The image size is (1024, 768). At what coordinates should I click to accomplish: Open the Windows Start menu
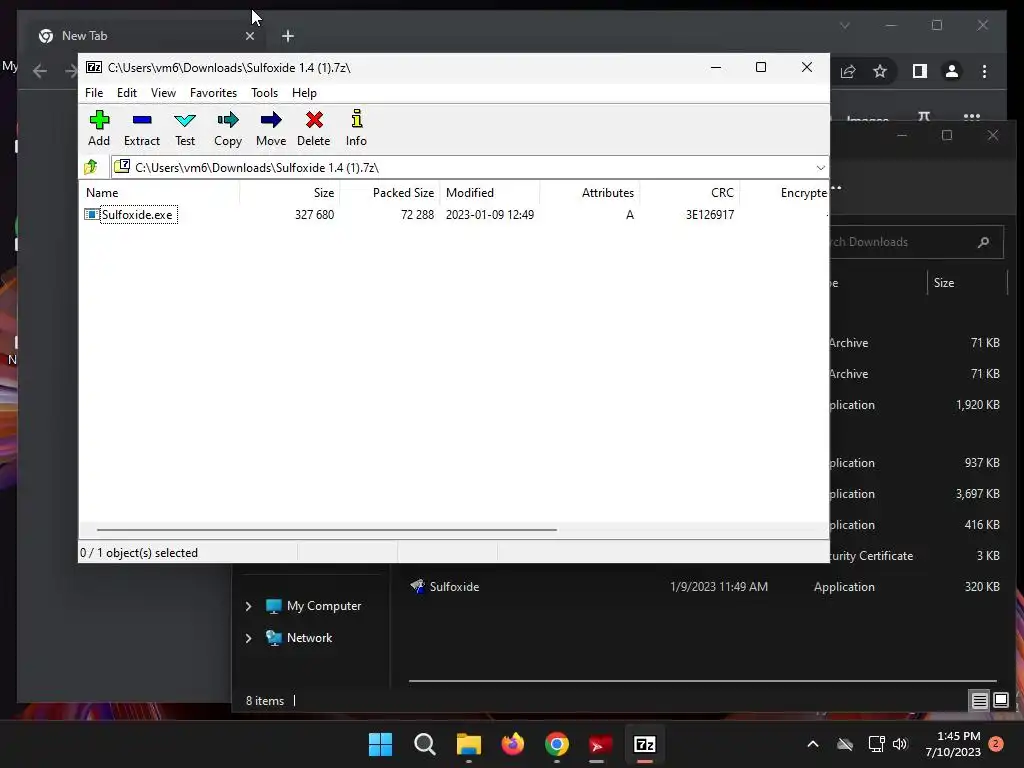381,744
